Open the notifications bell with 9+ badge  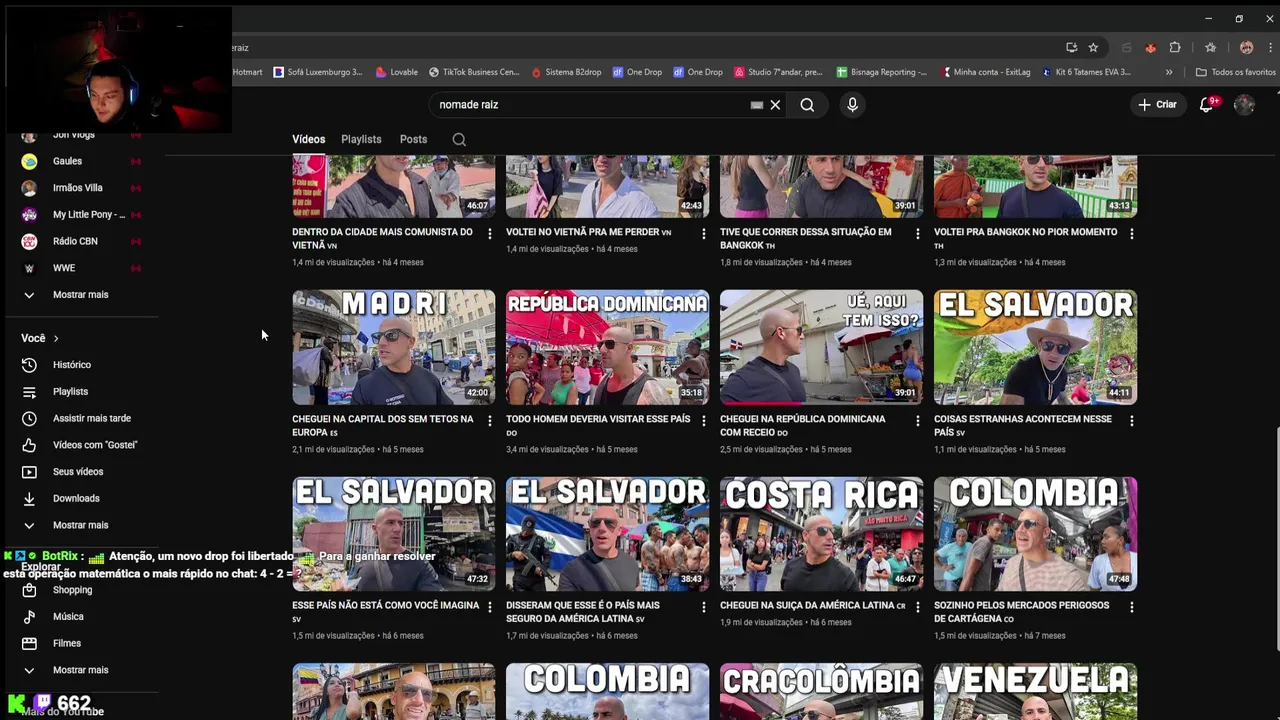point(1207,104)
